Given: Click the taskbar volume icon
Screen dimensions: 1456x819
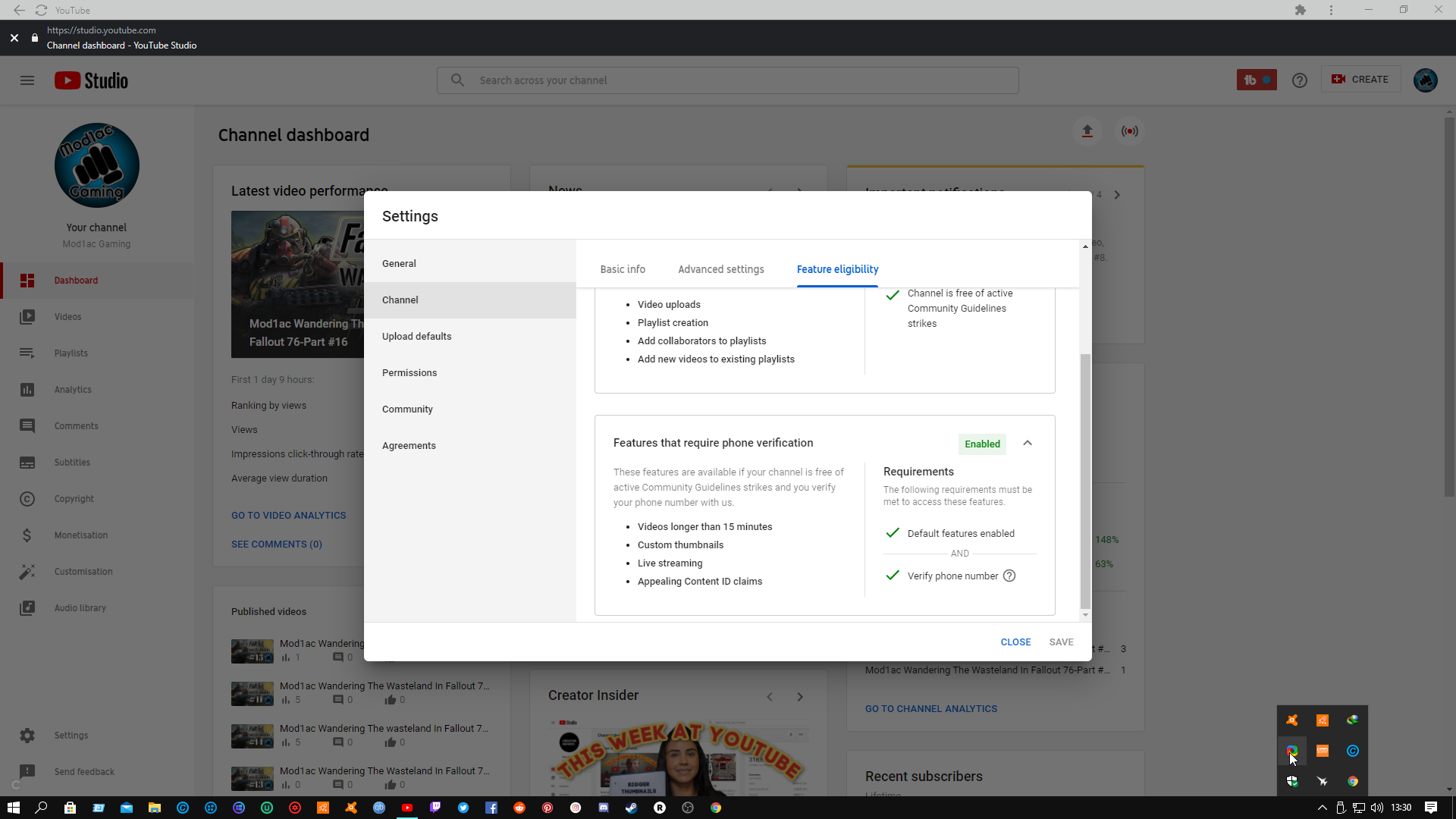Looking at the screenshot, I should tap(1377, 808).
